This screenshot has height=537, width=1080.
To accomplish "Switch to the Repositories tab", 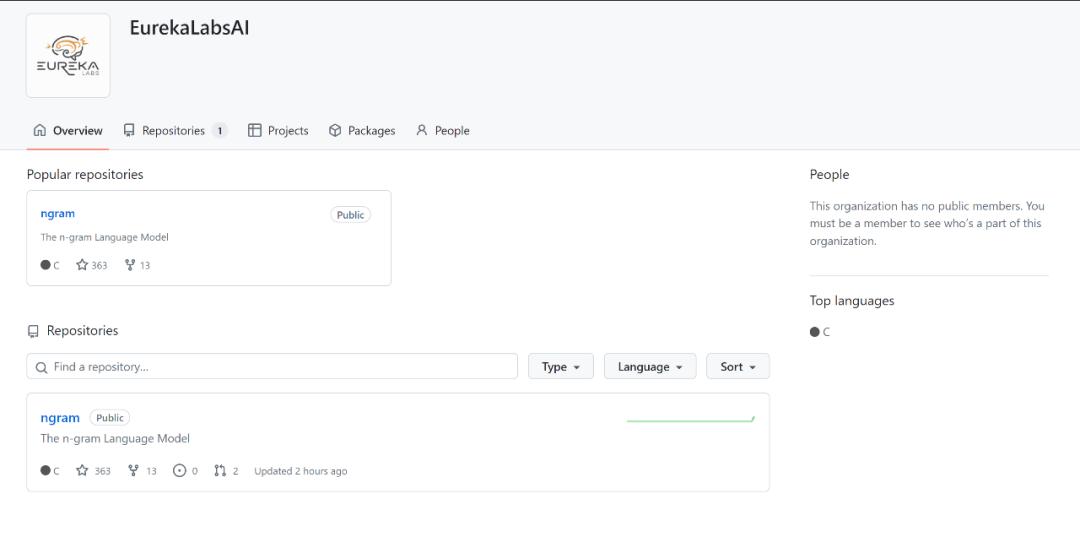I will [174, 131].
